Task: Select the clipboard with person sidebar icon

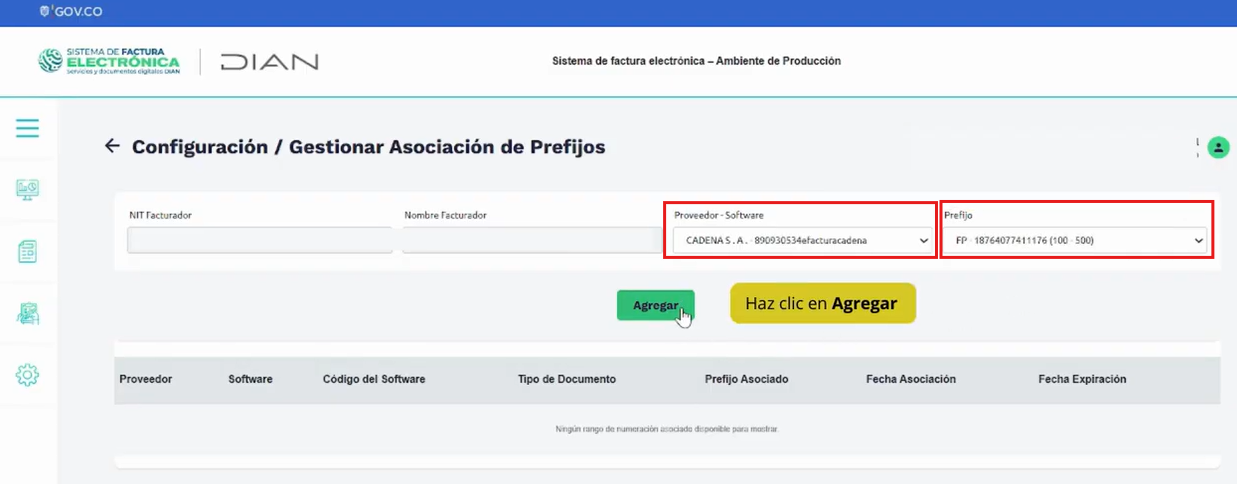Action: click(27, 313)
